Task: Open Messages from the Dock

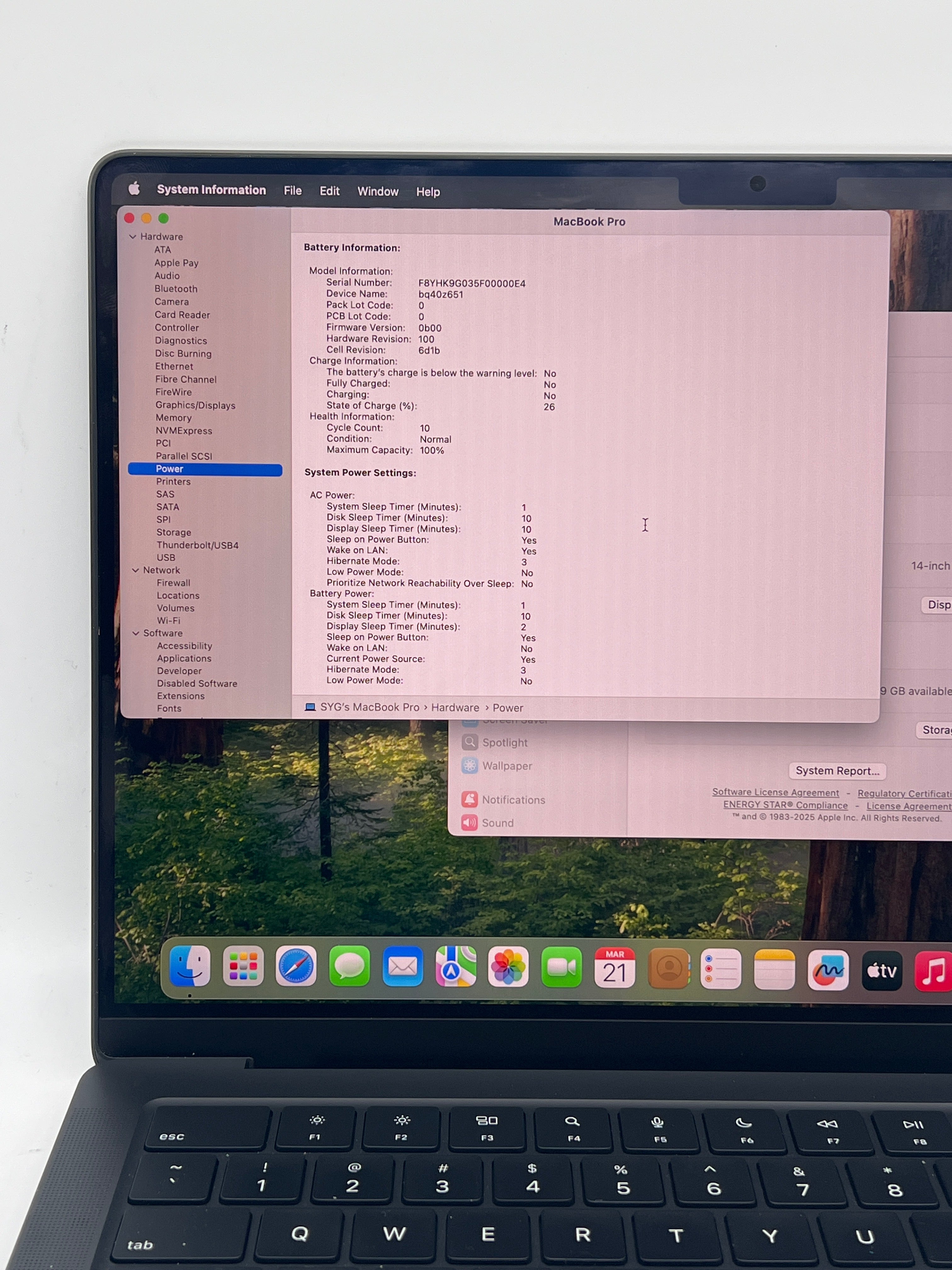Action: tap(349, 966)
